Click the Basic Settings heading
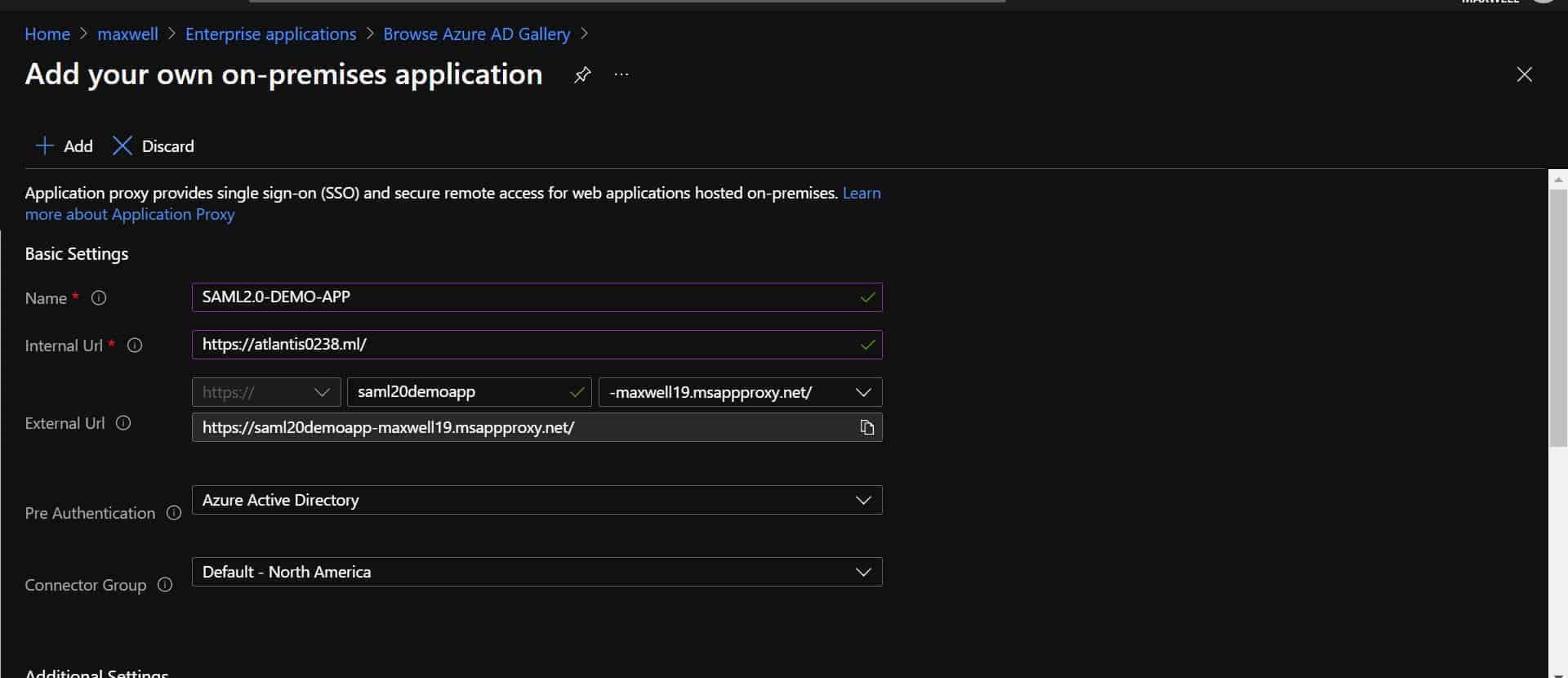This screenshot has height=678, width=1568. [x=77, y=254]
